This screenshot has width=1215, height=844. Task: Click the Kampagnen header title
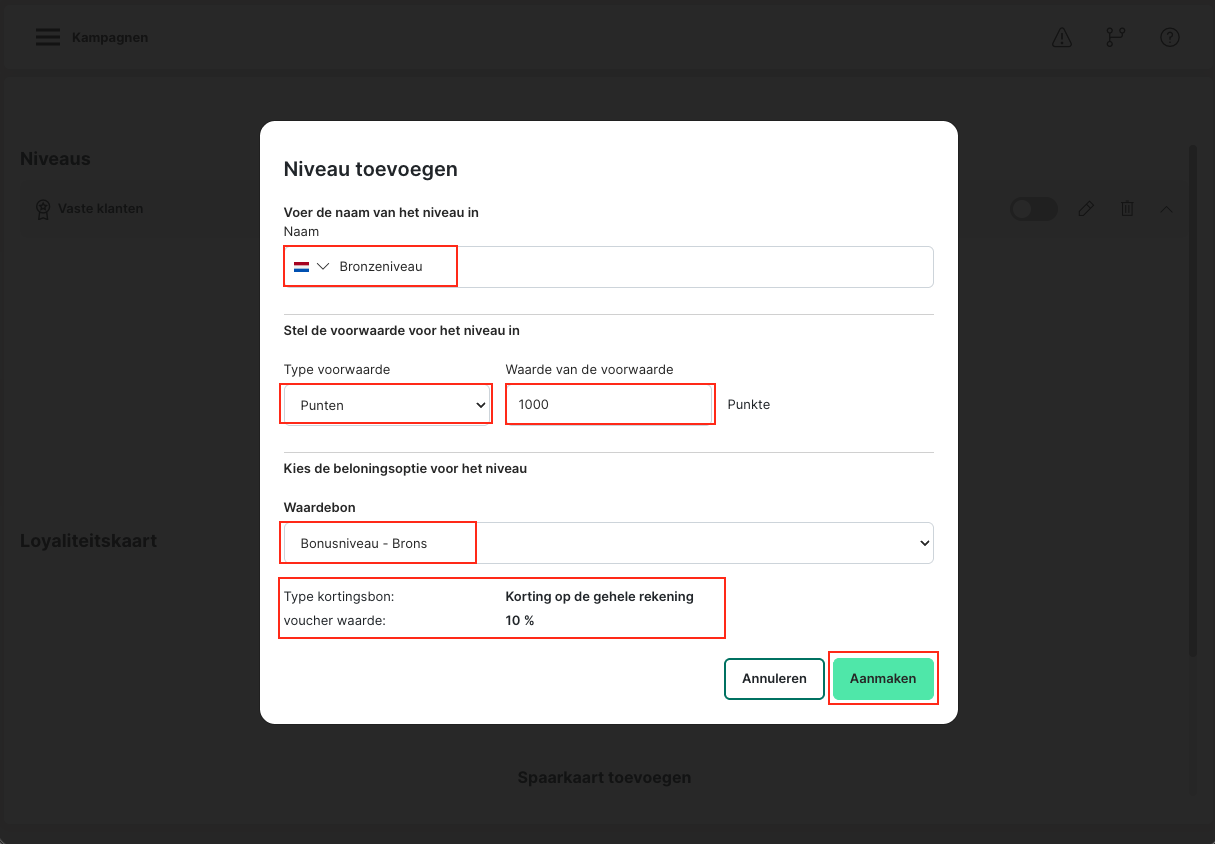tap(110, 38)
